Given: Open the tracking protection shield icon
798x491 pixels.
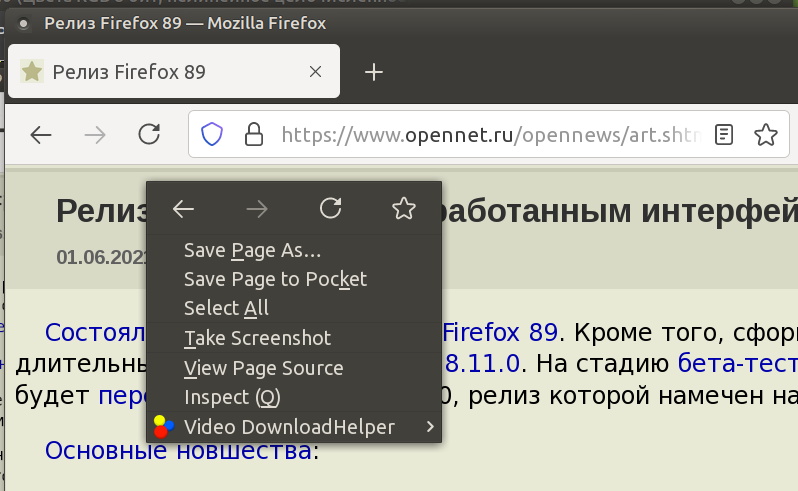Looking at the screenshot, I should (212, 134).
